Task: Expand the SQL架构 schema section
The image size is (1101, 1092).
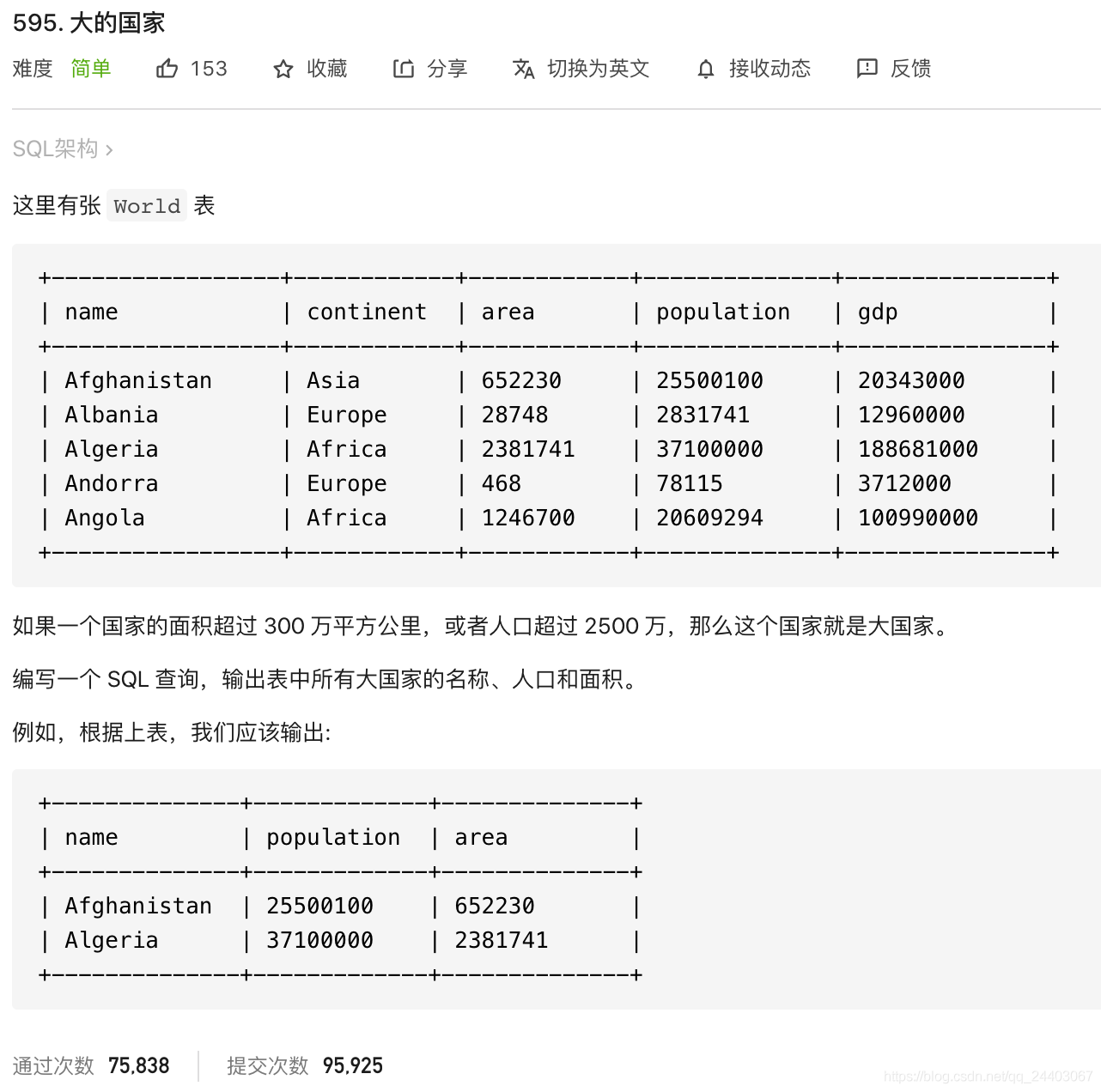Action: tap(63, 149)
